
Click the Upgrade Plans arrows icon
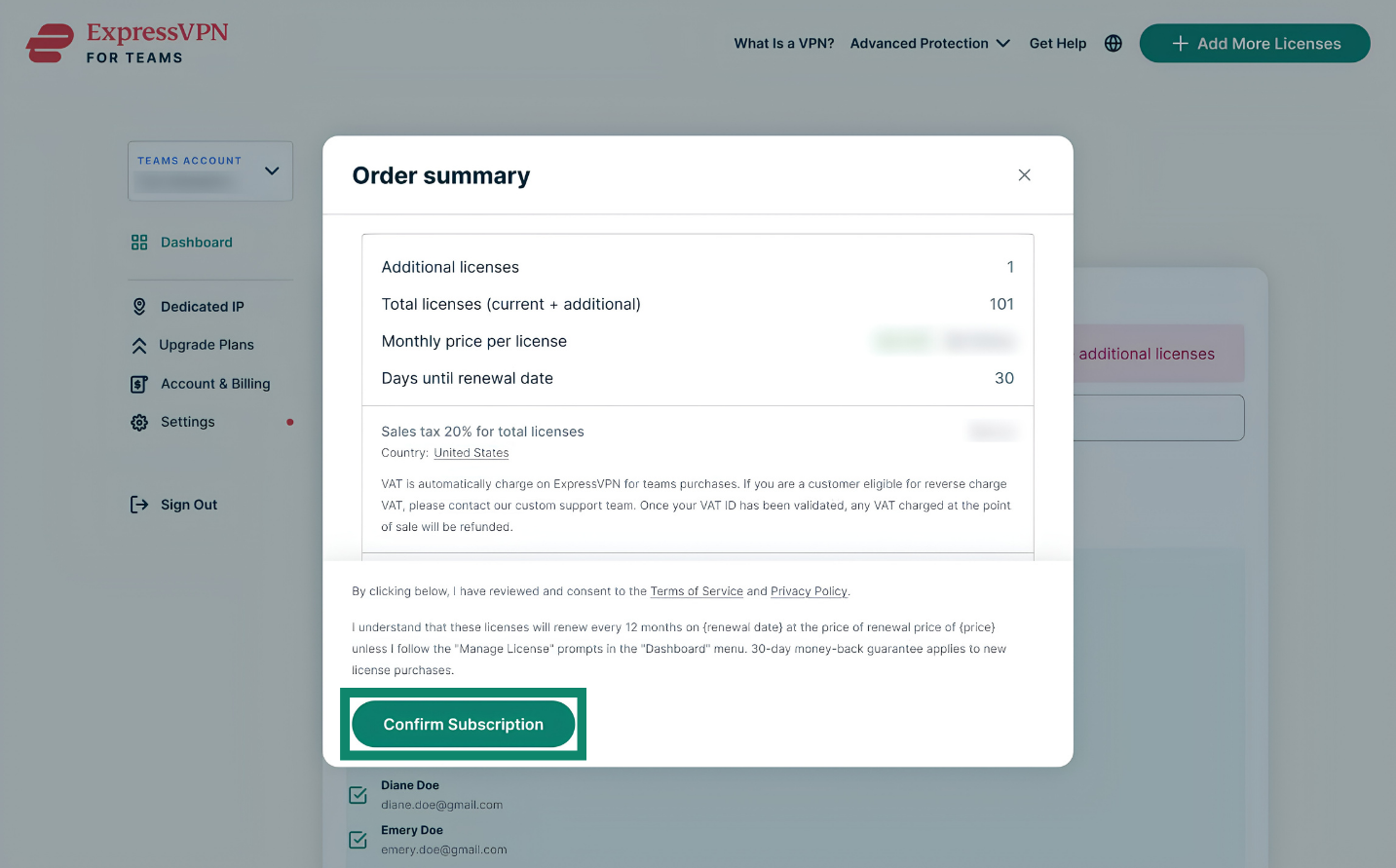[x=139, y=345]
